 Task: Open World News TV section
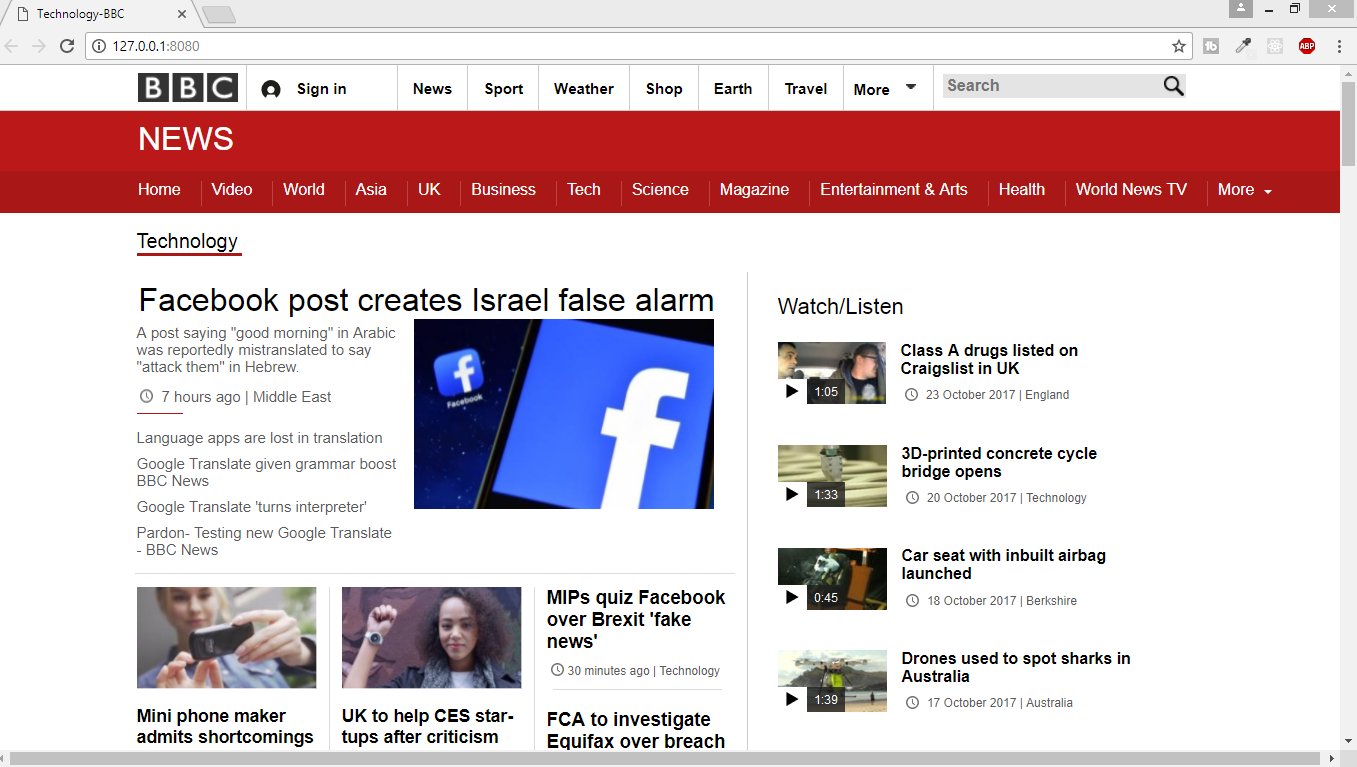1131,190
